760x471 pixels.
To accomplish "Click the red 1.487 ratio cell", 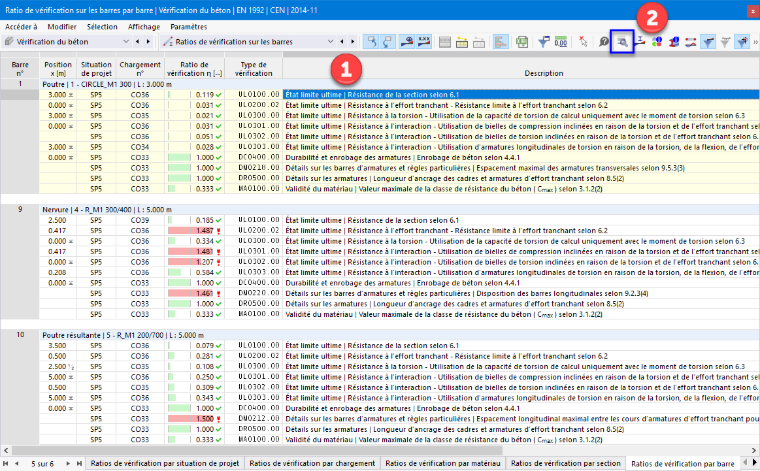I will point(194,231).
